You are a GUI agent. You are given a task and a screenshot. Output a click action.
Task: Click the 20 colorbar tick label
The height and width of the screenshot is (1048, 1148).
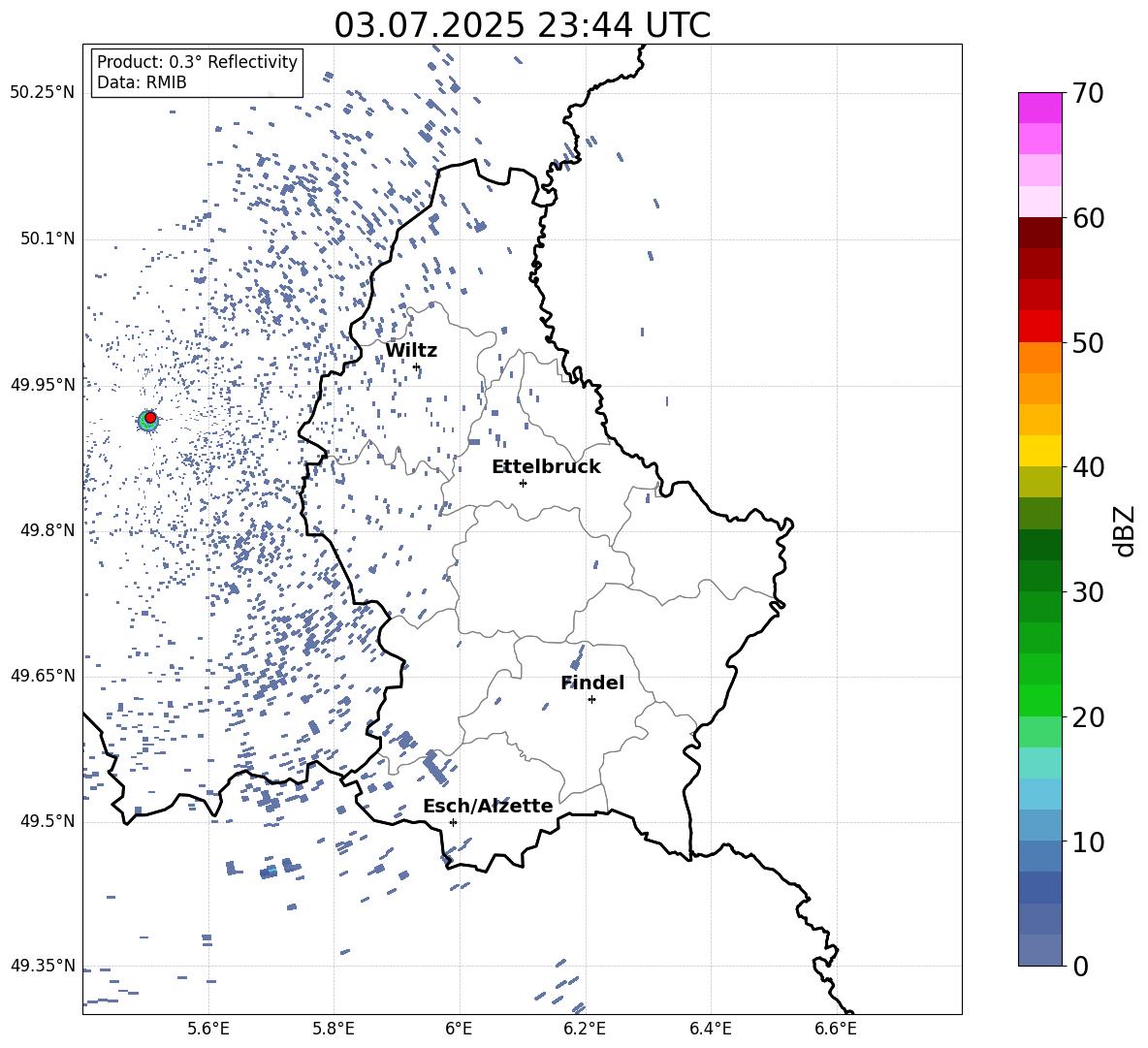[x=1088, y=717]
